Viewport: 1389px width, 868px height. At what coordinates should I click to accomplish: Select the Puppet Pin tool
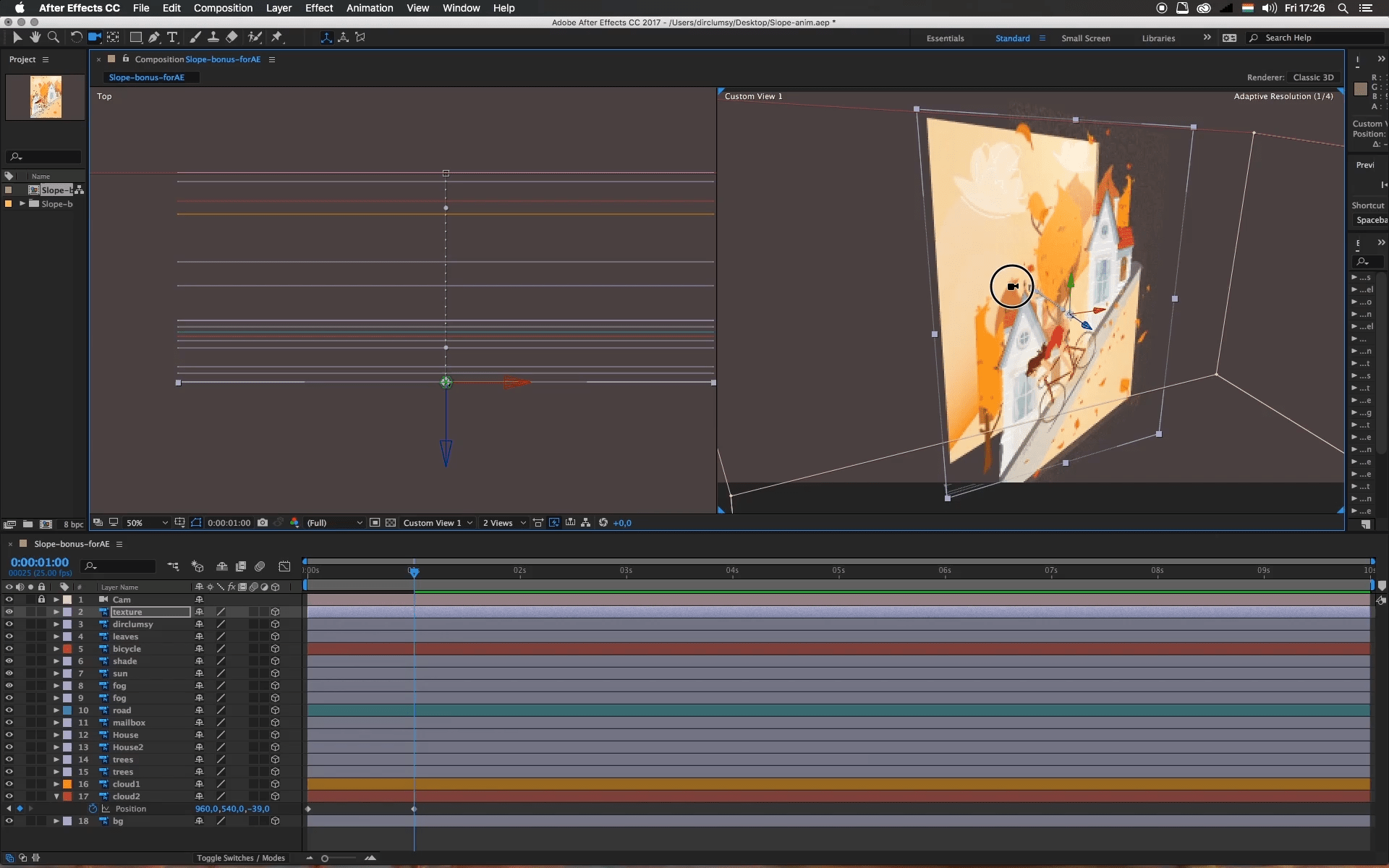pos(277,37)
